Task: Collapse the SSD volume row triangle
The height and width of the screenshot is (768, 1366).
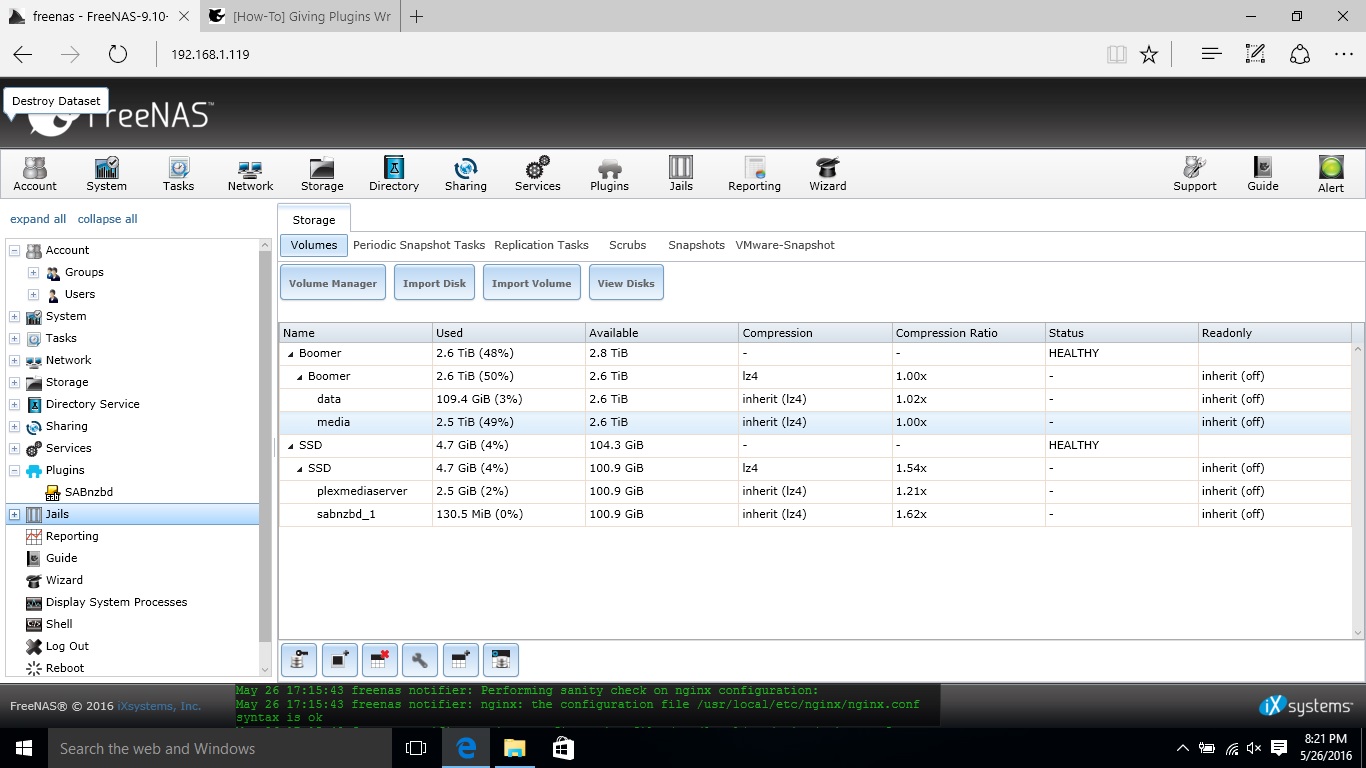Action: 291,446
